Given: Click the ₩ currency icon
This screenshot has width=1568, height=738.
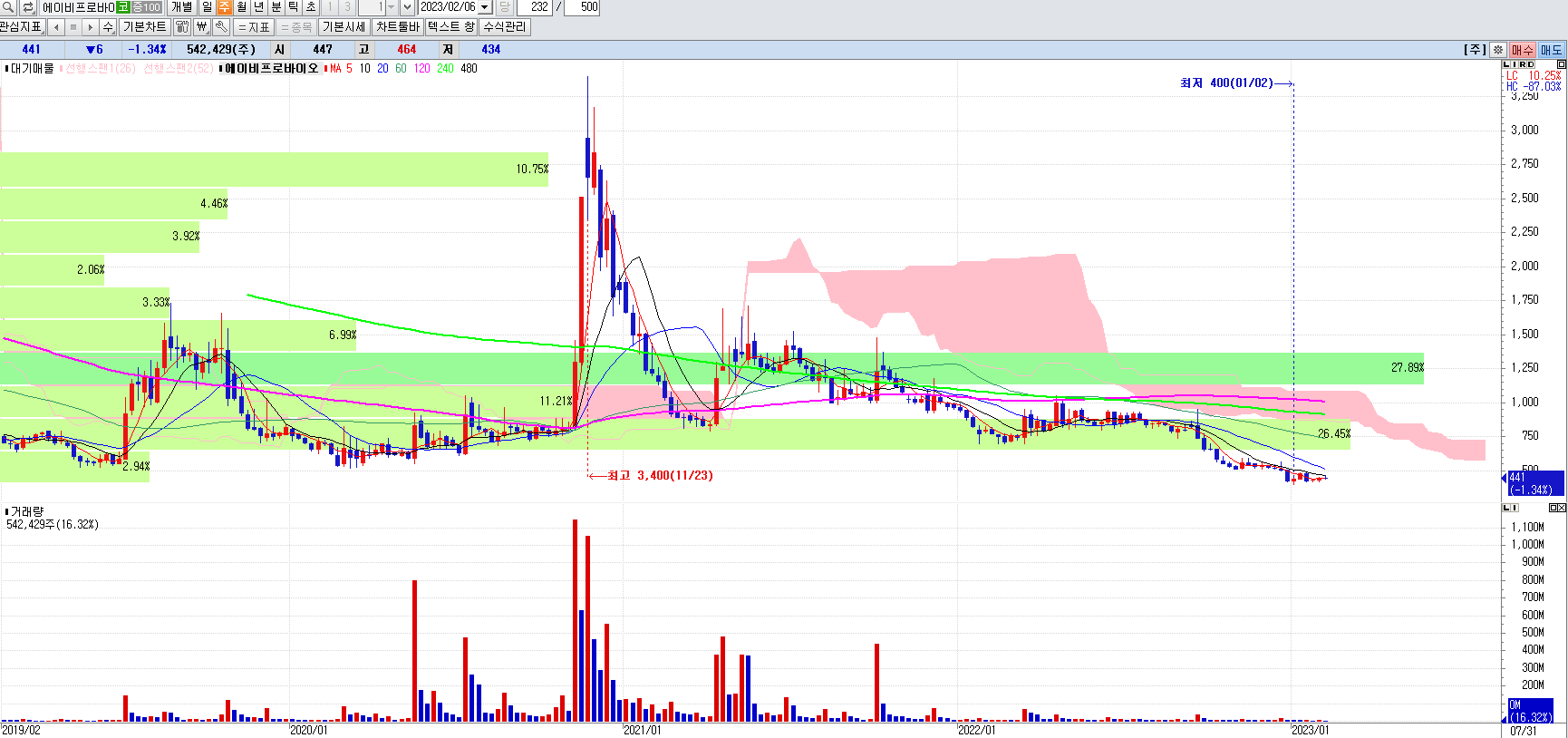Looking at the screenshot, I should (x=201, y=27).
